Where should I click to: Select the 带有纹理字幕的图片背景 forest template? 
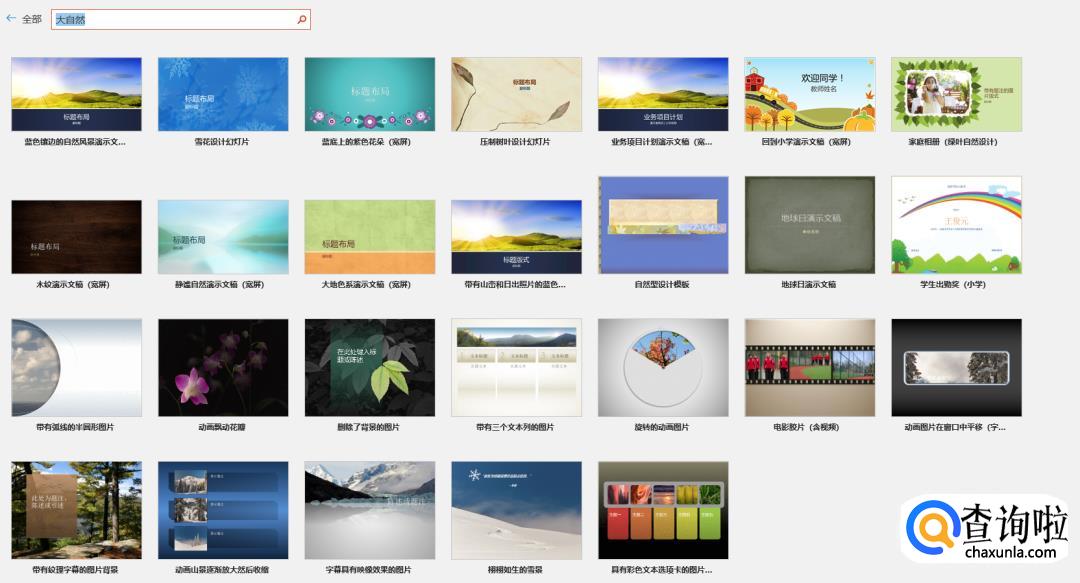pos(76,510)
